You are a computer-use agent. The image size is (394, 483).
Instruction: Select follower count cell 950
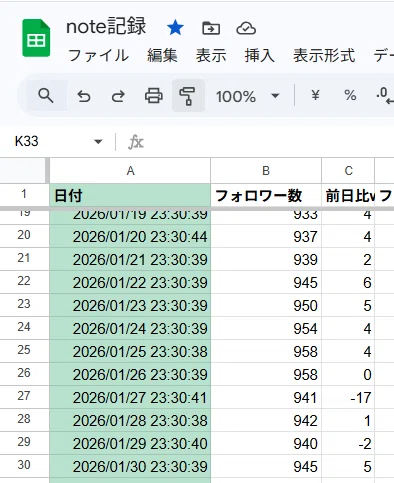(x=266, y=305)
